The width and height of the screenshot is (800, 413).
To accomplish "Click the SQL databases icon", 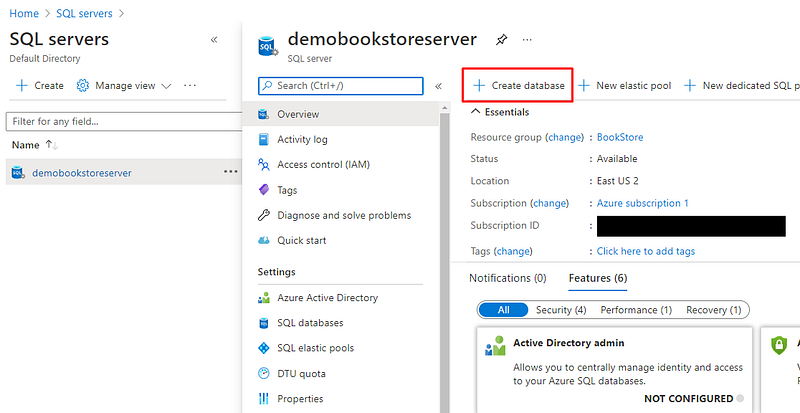I will click(x=263, y=323).
